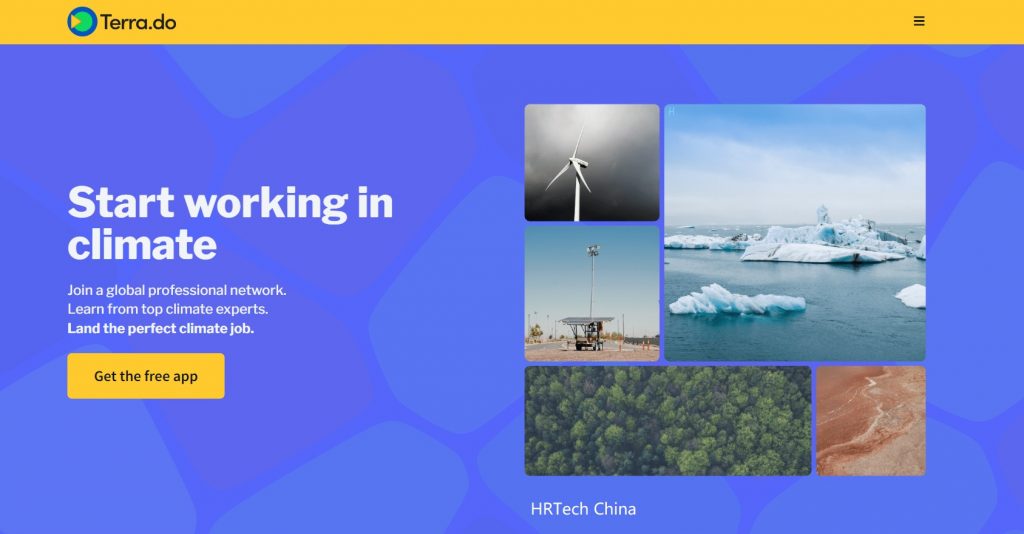
Task: Click the bold Land the perfect climate job text
Action: pyautogui.click(x=161, y=328)
